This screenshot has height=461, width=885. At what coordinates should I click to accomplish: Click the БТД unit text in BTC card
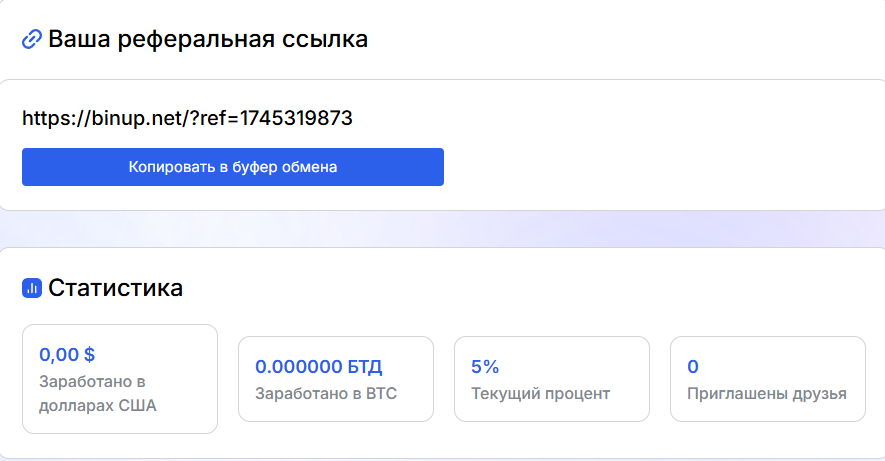click(365, 367)
